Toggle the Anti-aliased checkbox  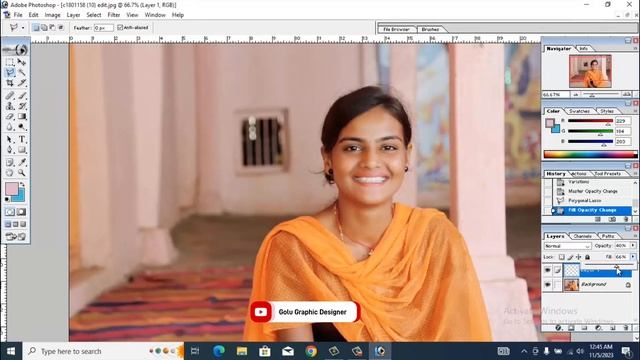coord(120,28)
